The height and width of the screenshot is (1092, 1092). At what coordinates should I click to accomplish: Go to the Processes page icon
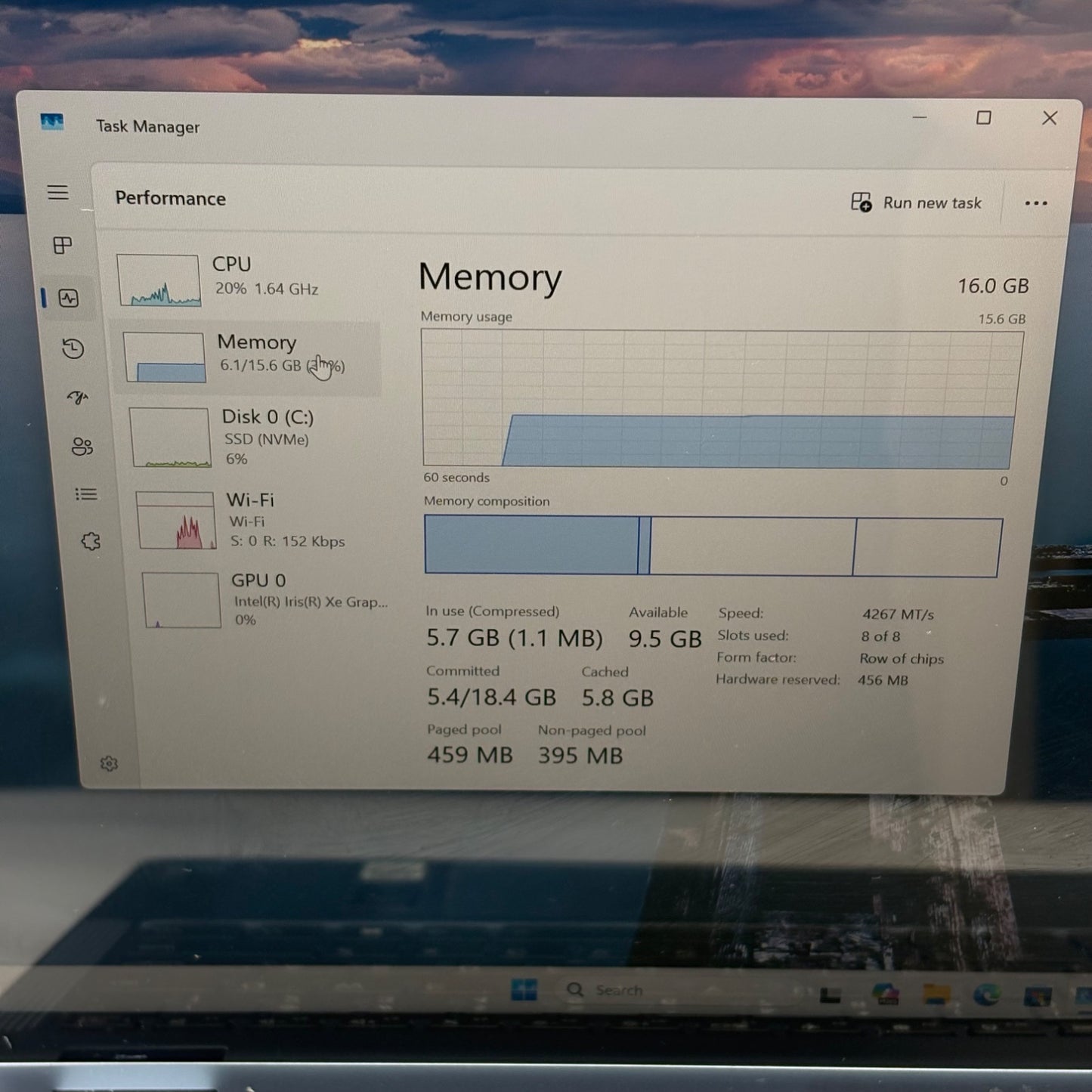click(x=63, y=246)
